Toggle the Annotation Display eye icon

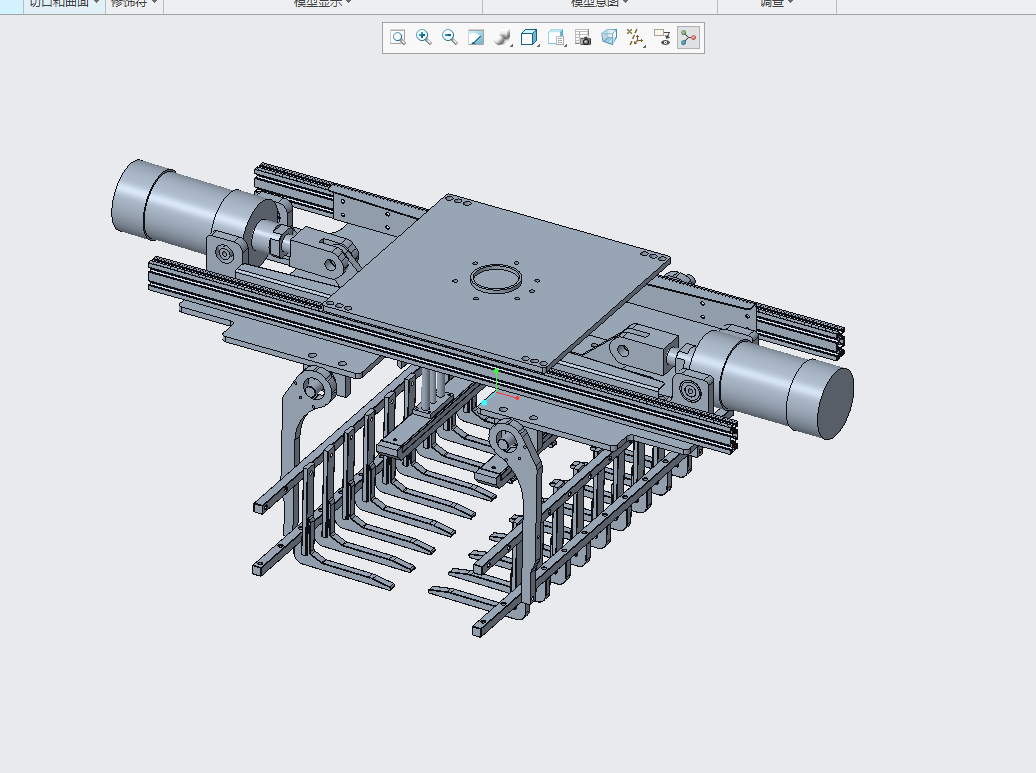click(661, 38)
